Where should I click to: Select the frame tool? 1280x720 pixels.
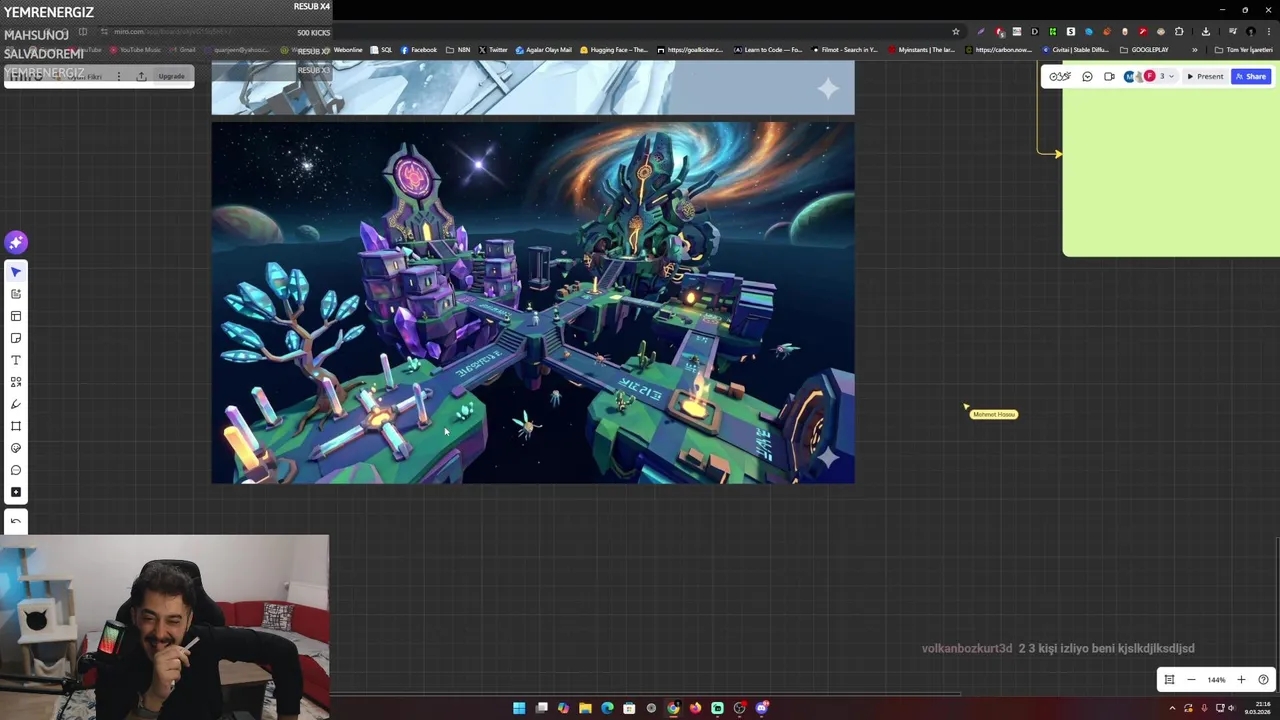click(16, 426)
